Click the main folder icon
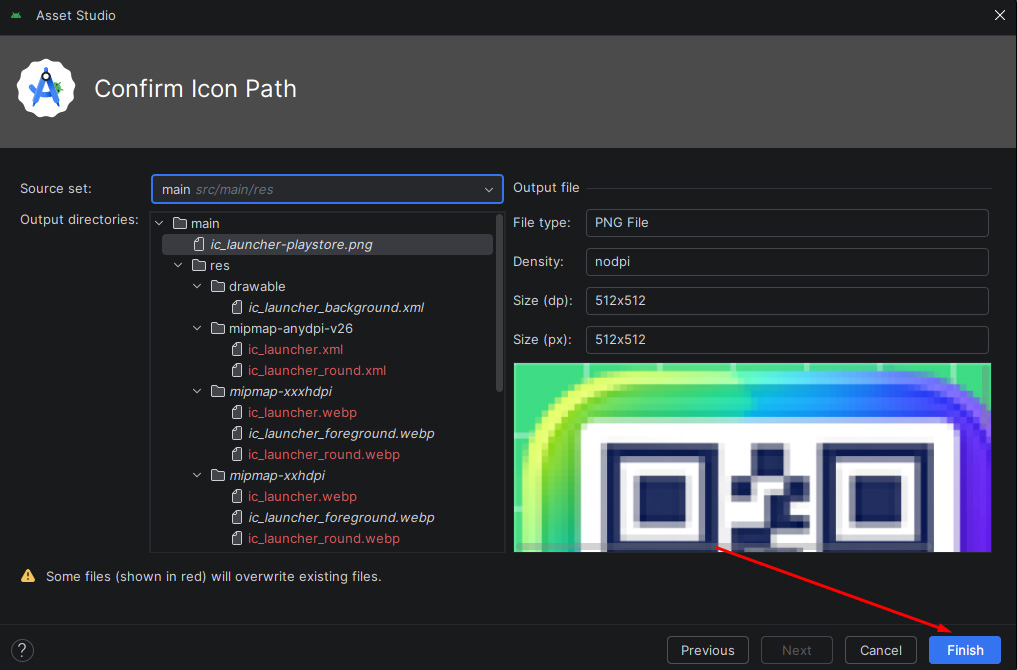1017x670 pixels. [180, 223]
